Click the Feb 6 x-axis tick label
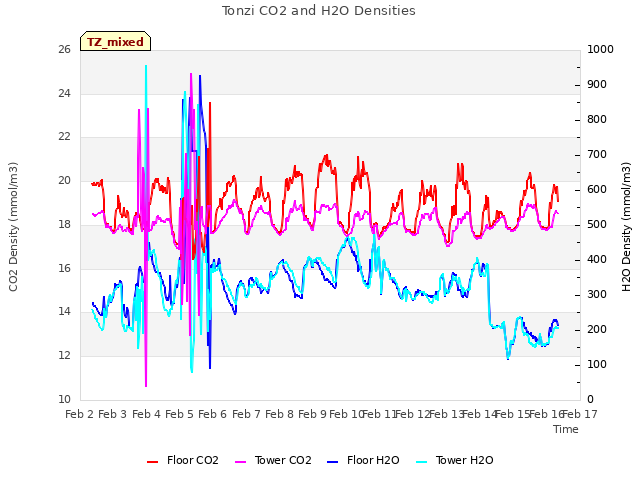Screen dimensions: 640x480 (212, 414)
